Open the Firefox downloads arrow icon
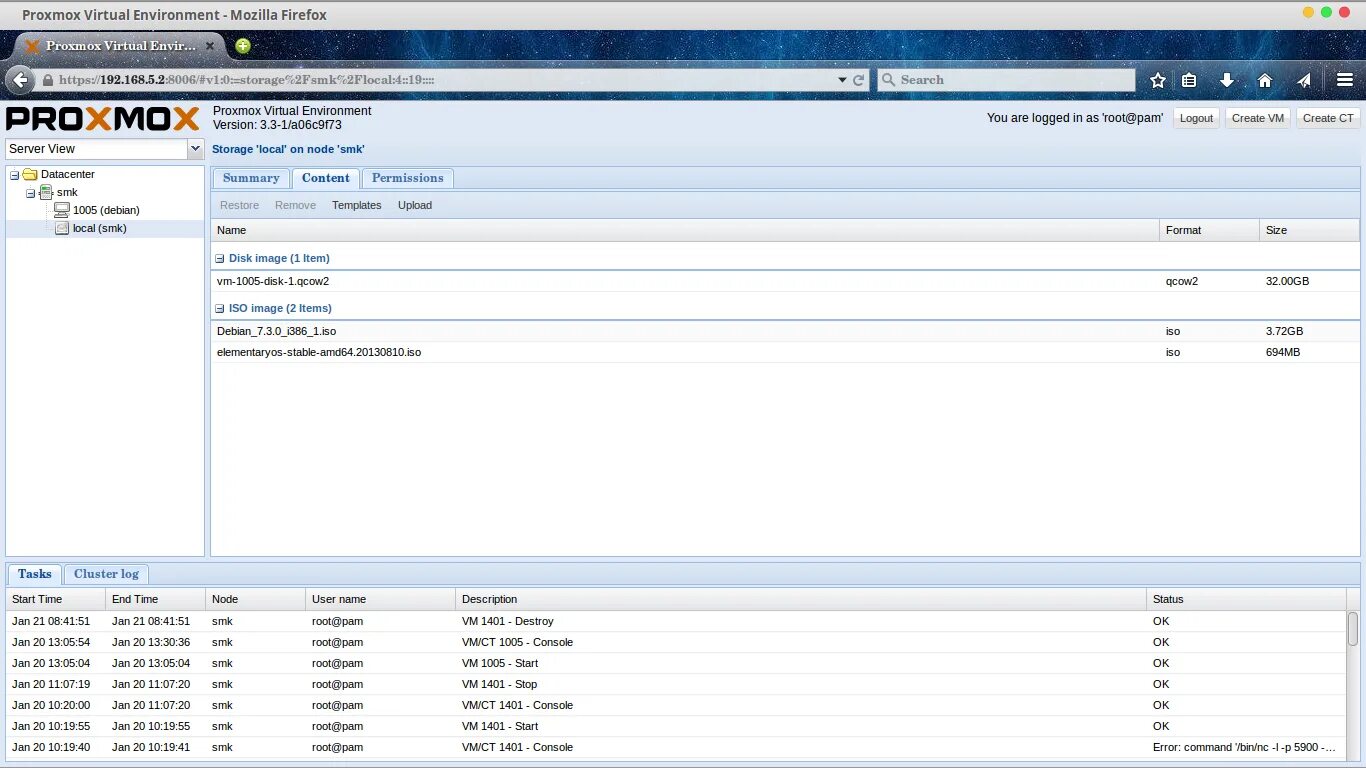 point(1227,80)
